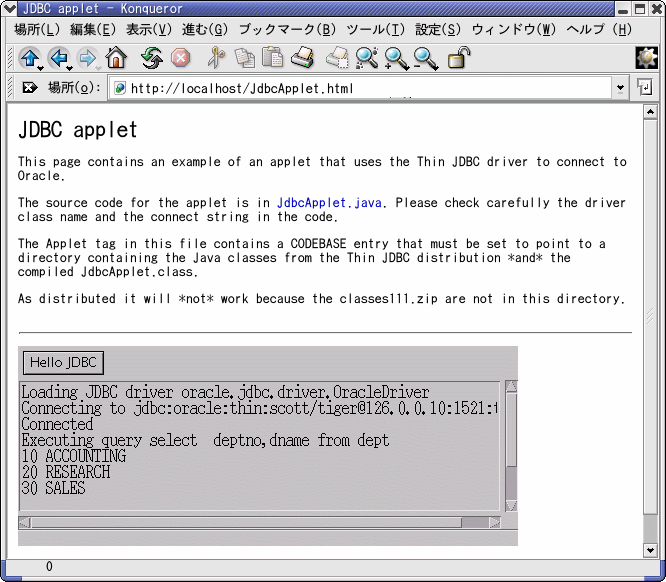666x582 pixels.
Task: Go forward with the right arrow icon
Action: pyautogui.click(x=87, y=58)
